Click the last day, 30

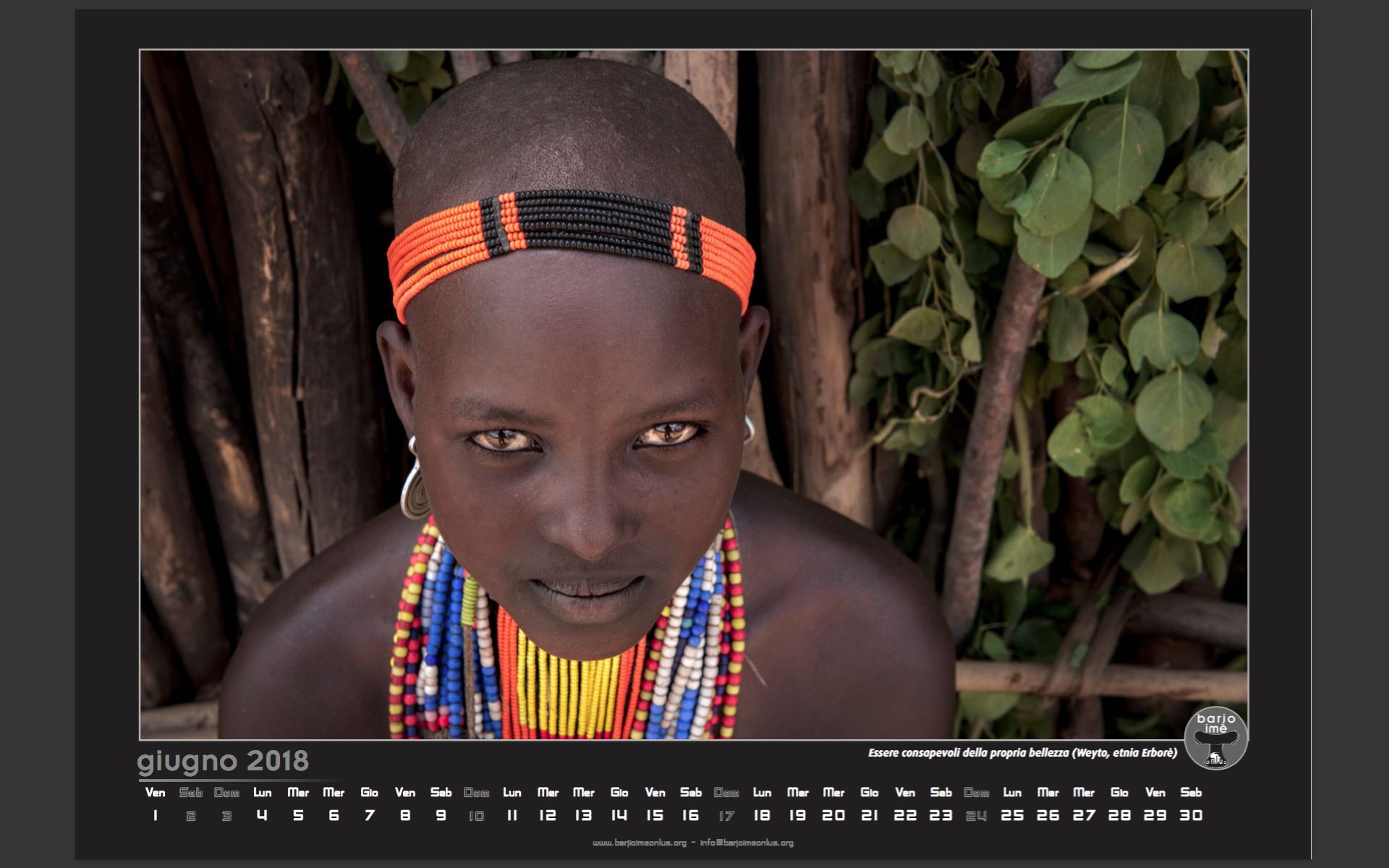1191,815
